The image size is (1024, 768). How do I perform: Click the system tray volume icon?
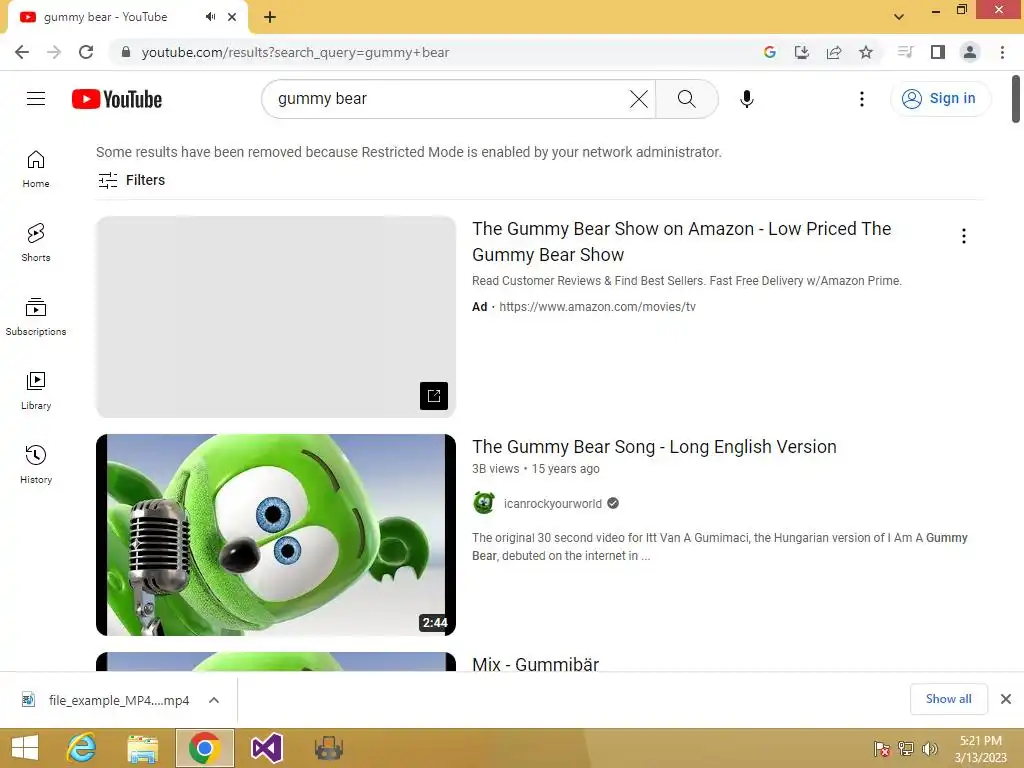(x=929, y=749)
